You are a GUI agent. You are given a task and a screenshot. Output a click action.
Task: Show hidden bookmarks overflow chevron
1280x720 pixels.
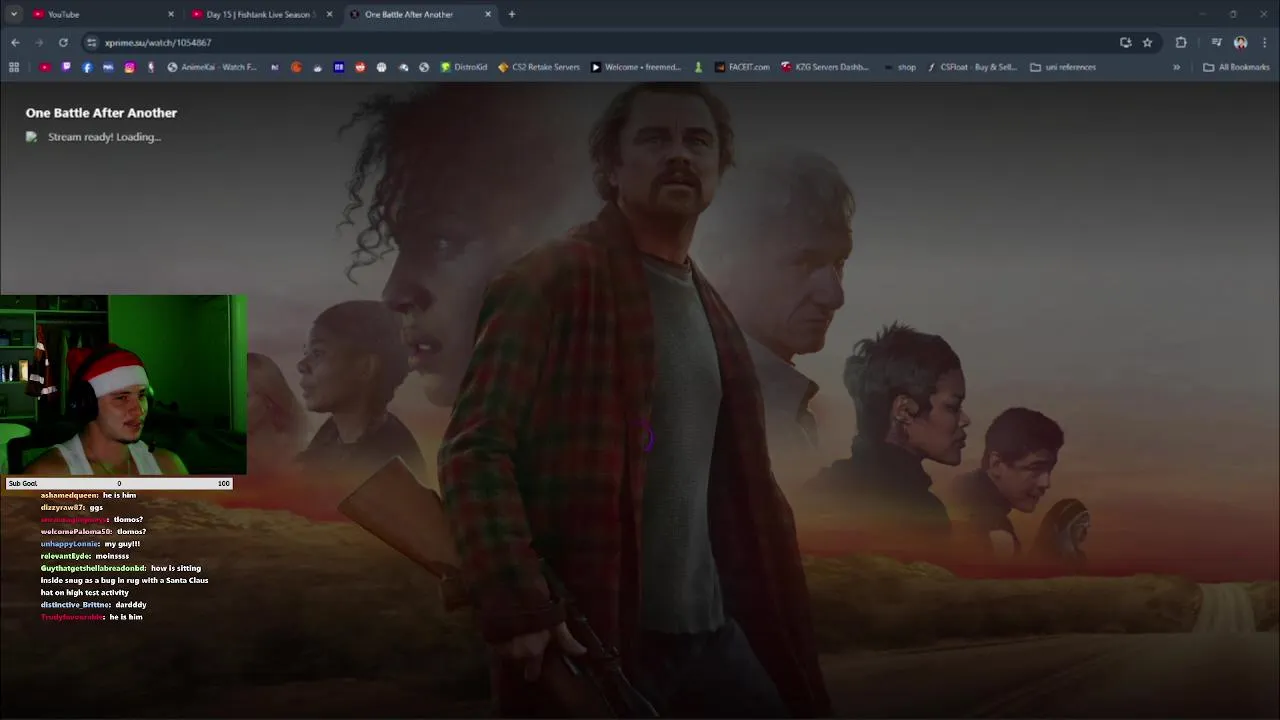[x=1176, y=67]
